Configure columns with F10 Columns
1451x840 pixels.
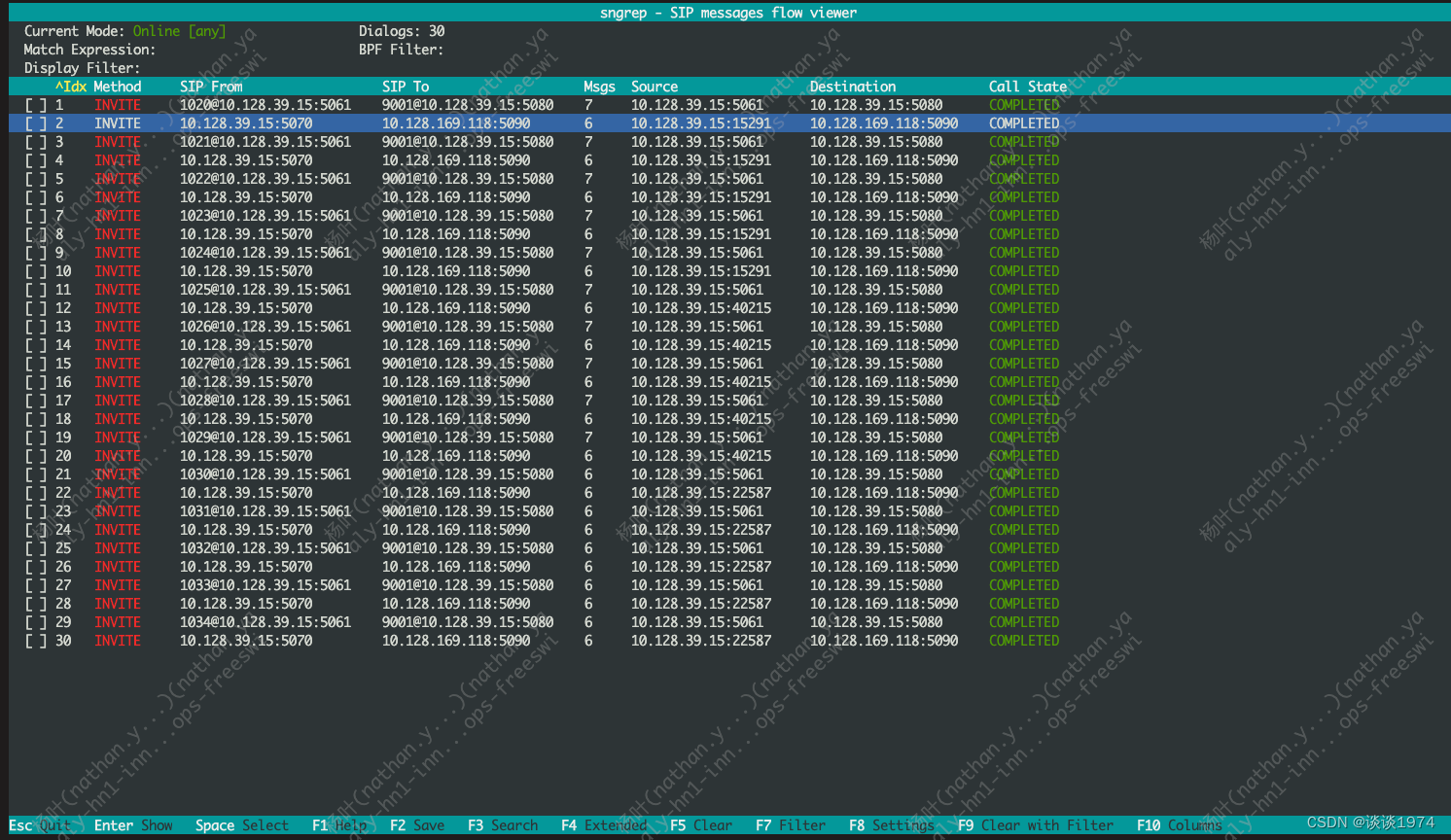pos(1178,824)
